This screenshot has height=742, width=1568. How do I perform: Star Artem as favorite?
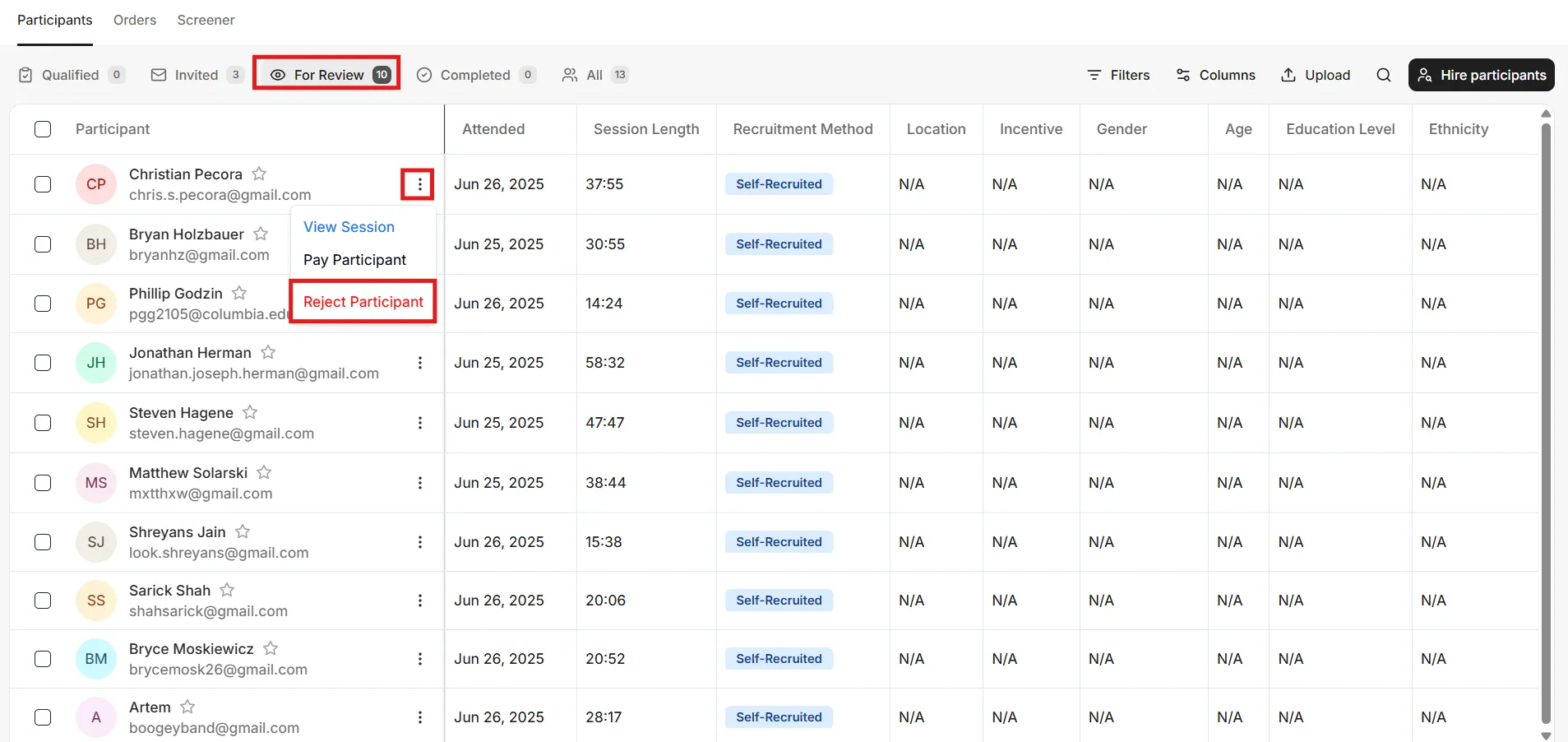pos(187,707)
